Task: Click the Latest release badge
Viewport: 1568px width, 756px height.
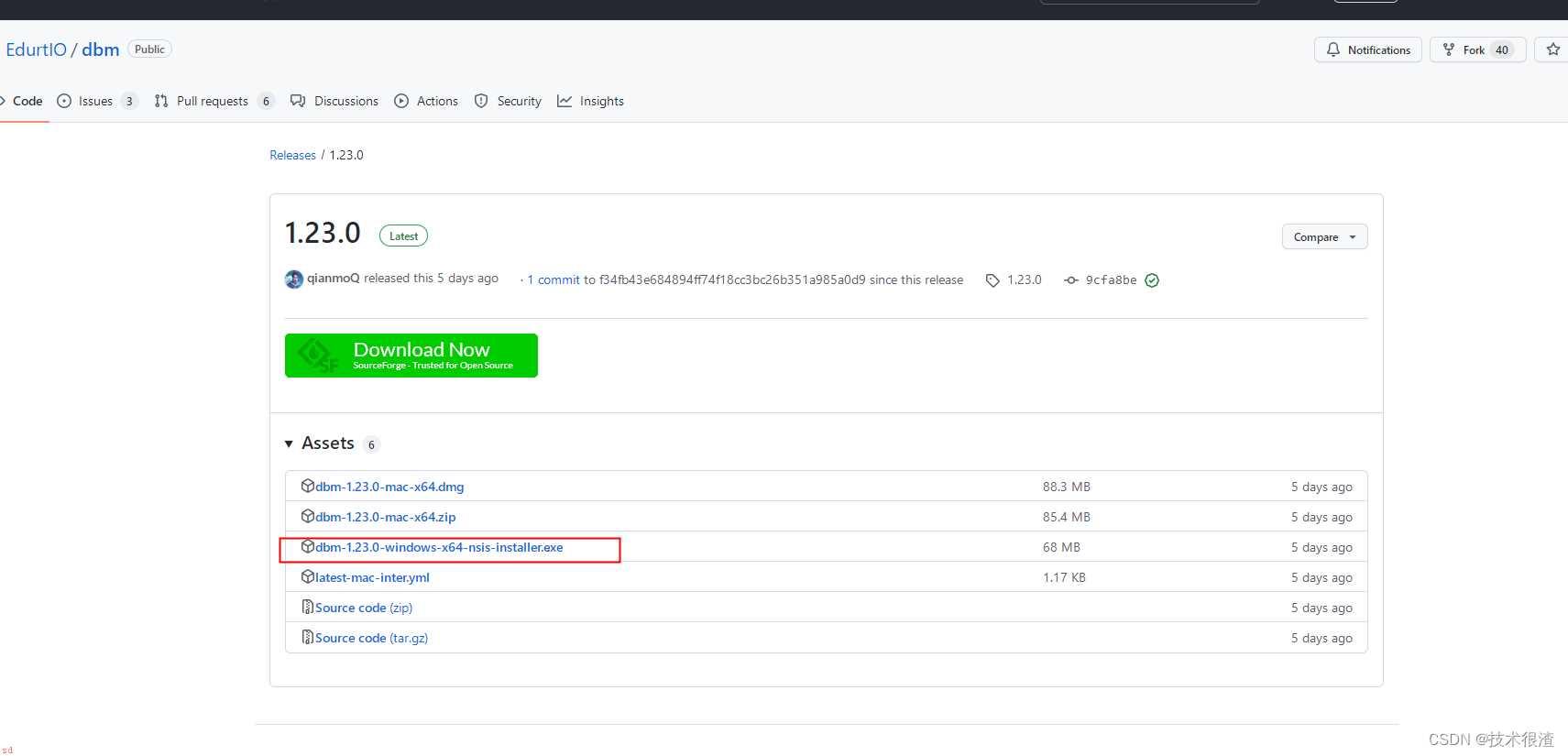Action: [x=403, y=236]
